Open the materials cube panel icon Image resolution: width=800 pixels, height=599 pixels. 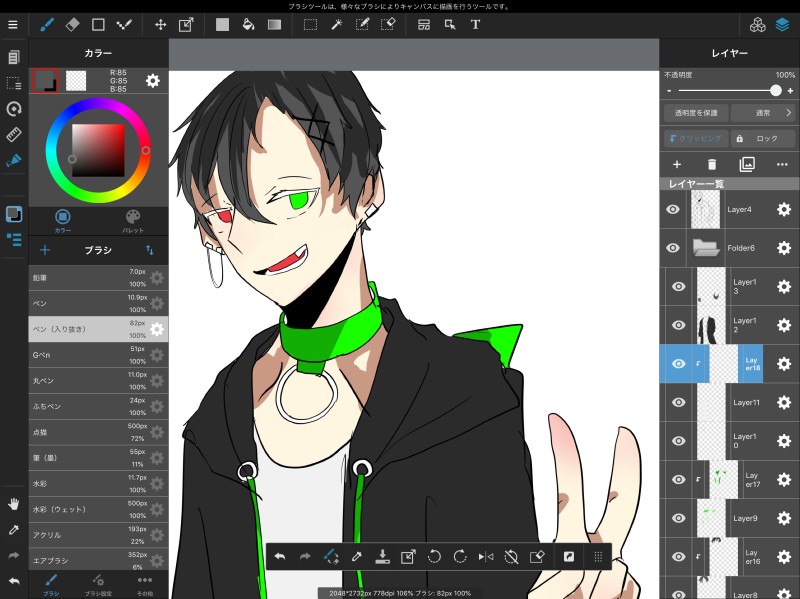[x=758, y=24]
